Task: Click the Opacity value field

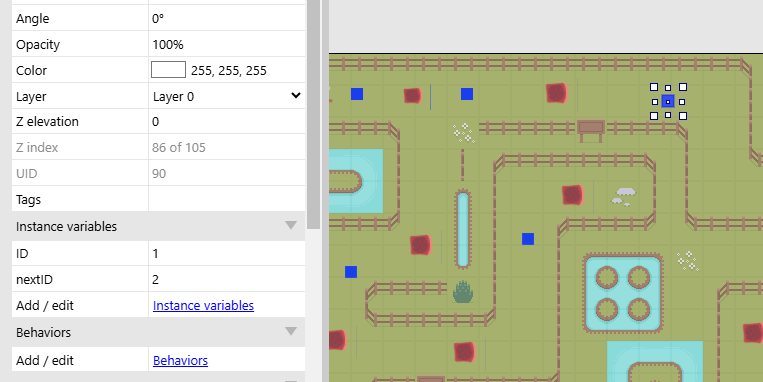Action: pyautogui.click(x=227, y=44)
